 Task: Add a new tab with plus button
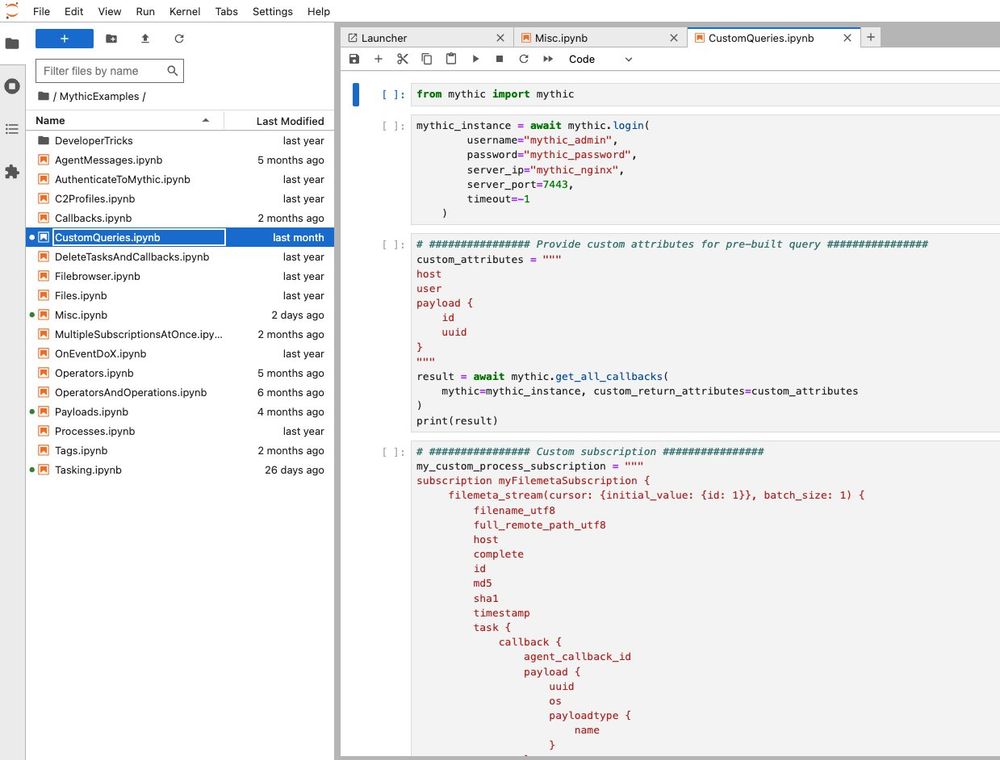pyautogui.click(x=871, y=38)
